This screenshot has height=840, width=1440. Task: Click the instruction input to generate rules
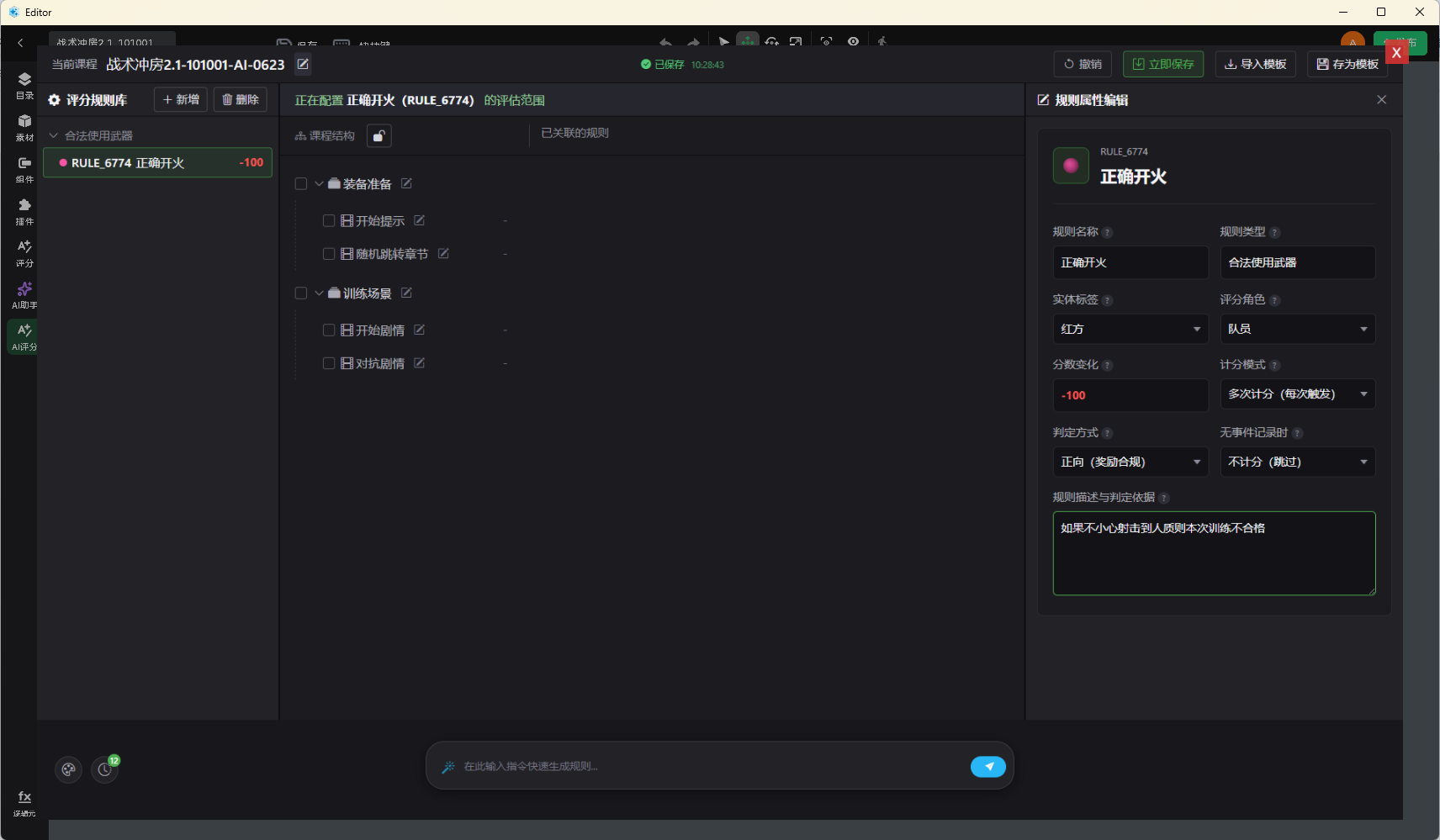711,766
